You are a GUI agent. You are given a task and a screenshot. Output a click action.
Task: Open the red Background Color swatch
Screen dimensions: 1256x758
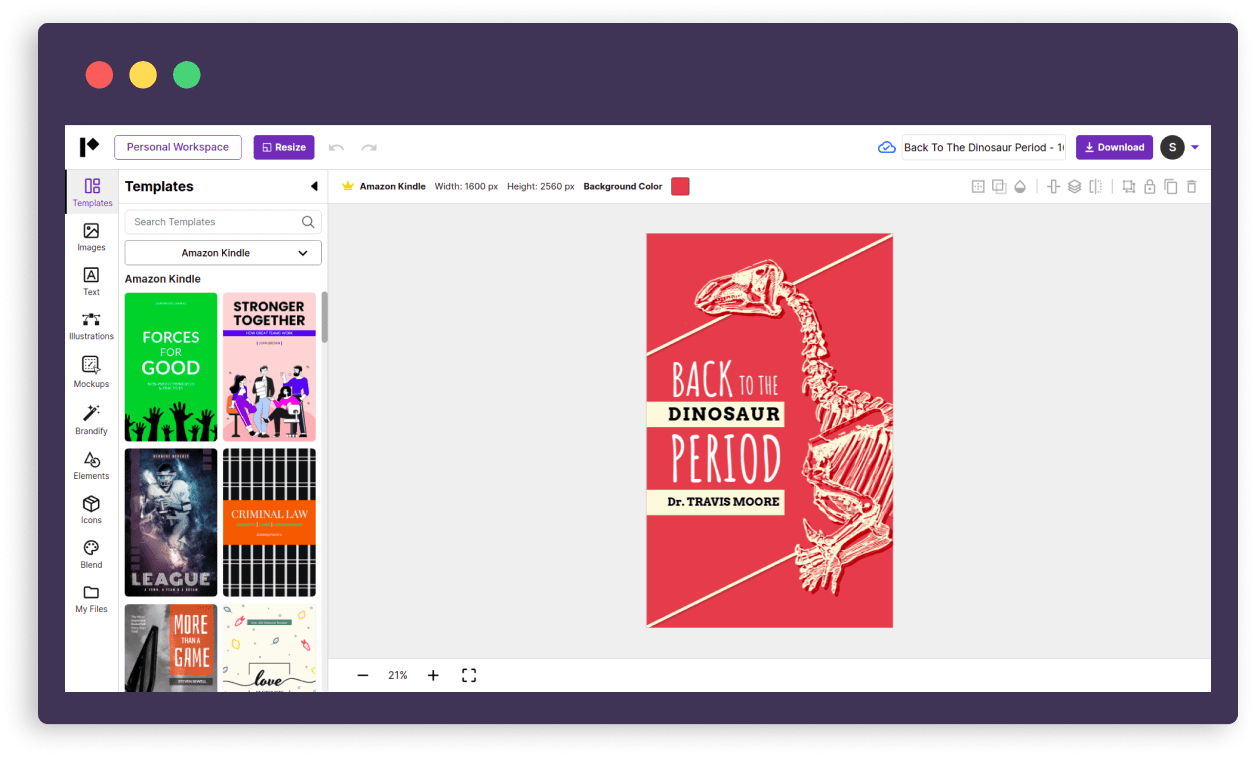[680, 187]
